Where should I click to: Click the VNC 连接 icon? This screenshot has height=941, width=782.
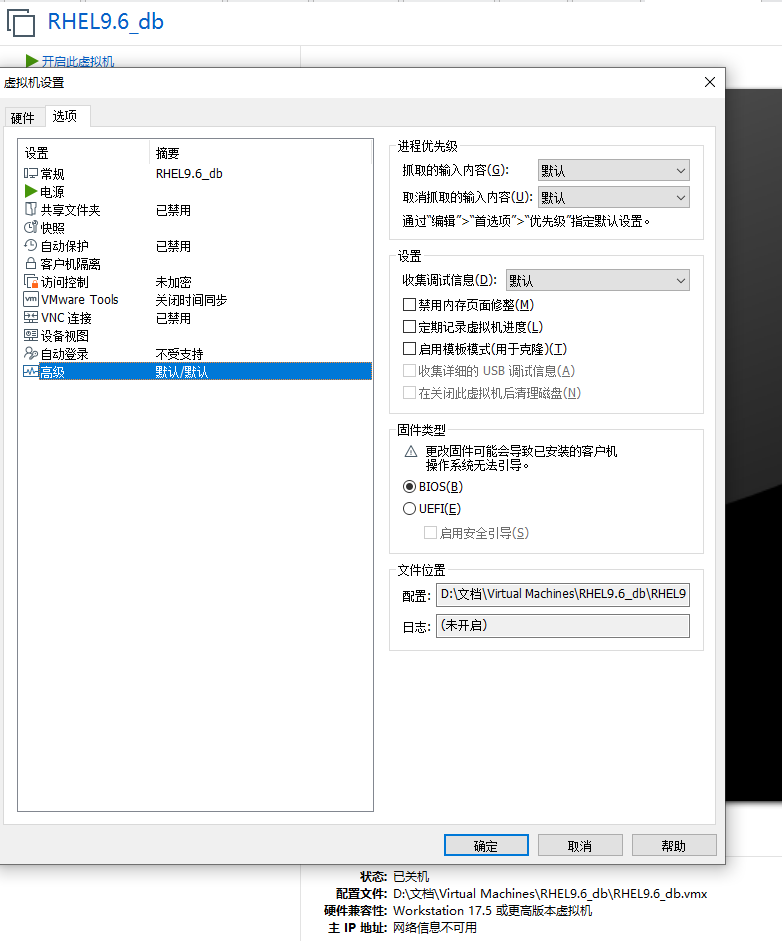click(x=31, y=317)
